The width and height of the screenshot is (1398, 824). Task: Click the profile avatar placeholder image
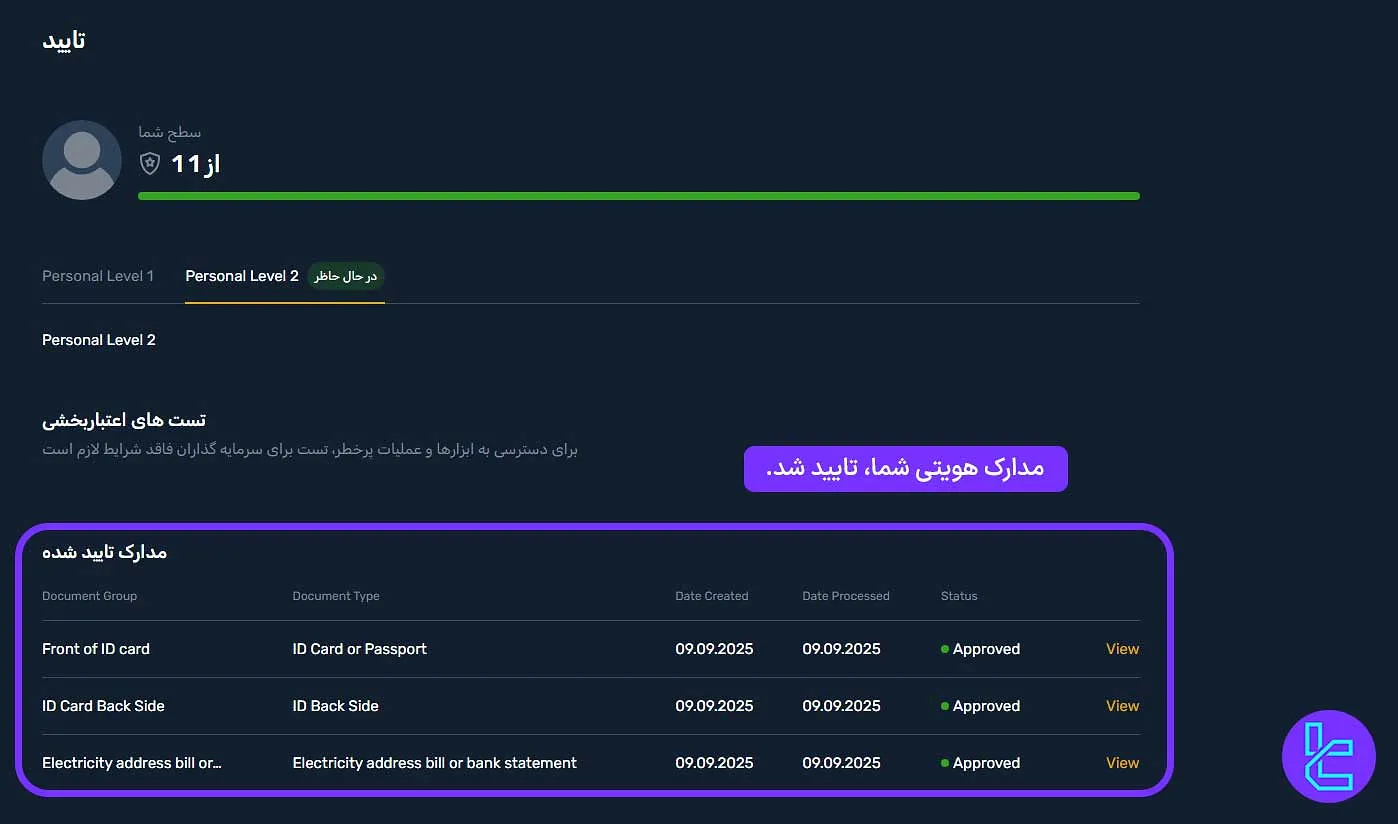(81, 159)
